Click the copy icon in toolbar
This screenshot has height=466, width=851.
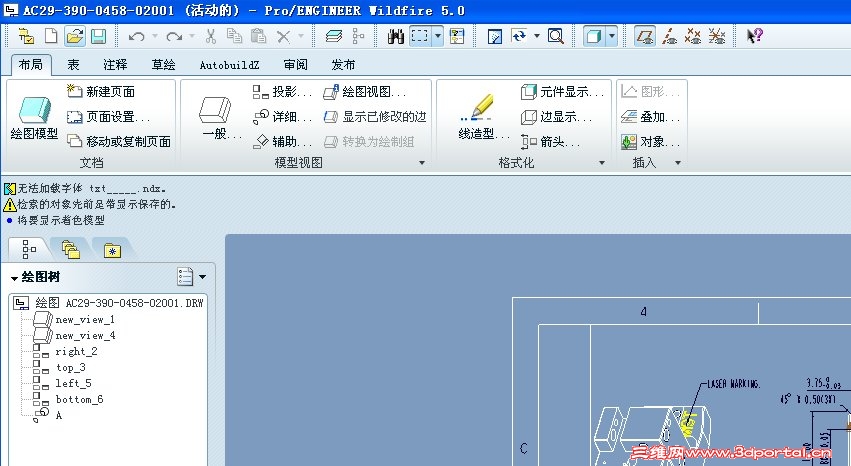click(234, 36)
